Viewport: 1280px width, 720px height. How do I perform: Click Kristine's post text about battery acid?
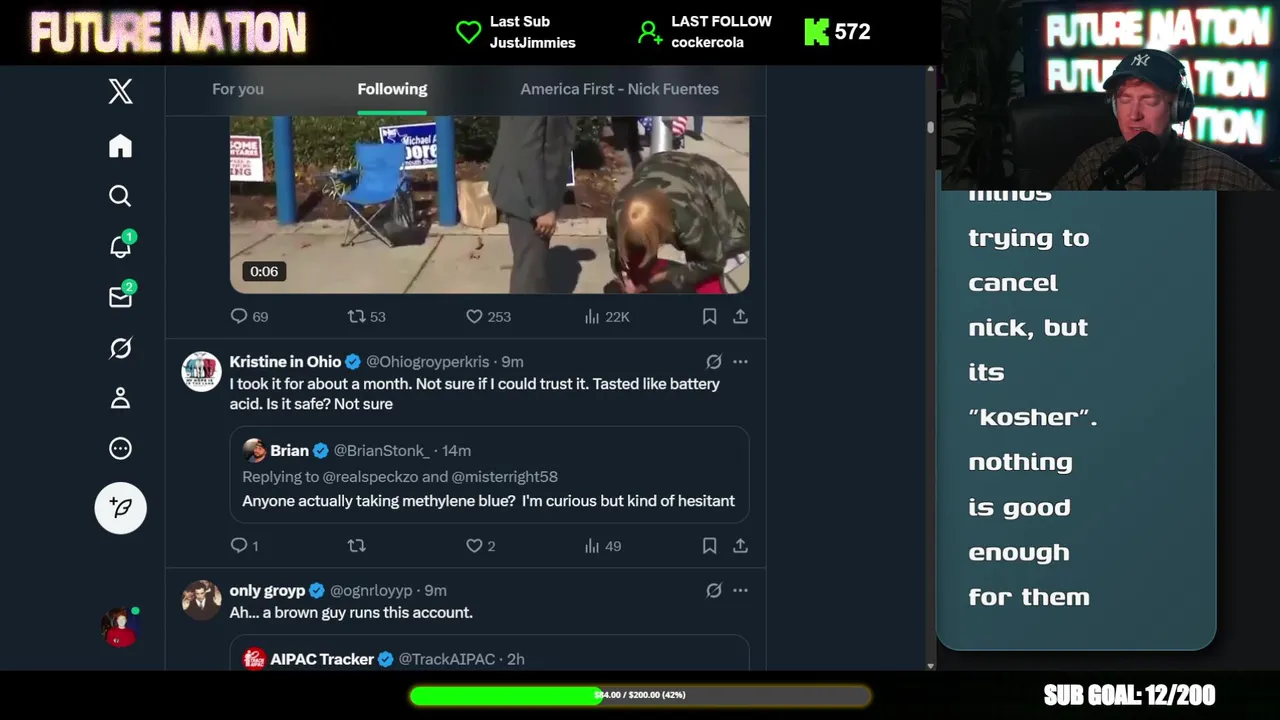[474, 394]
